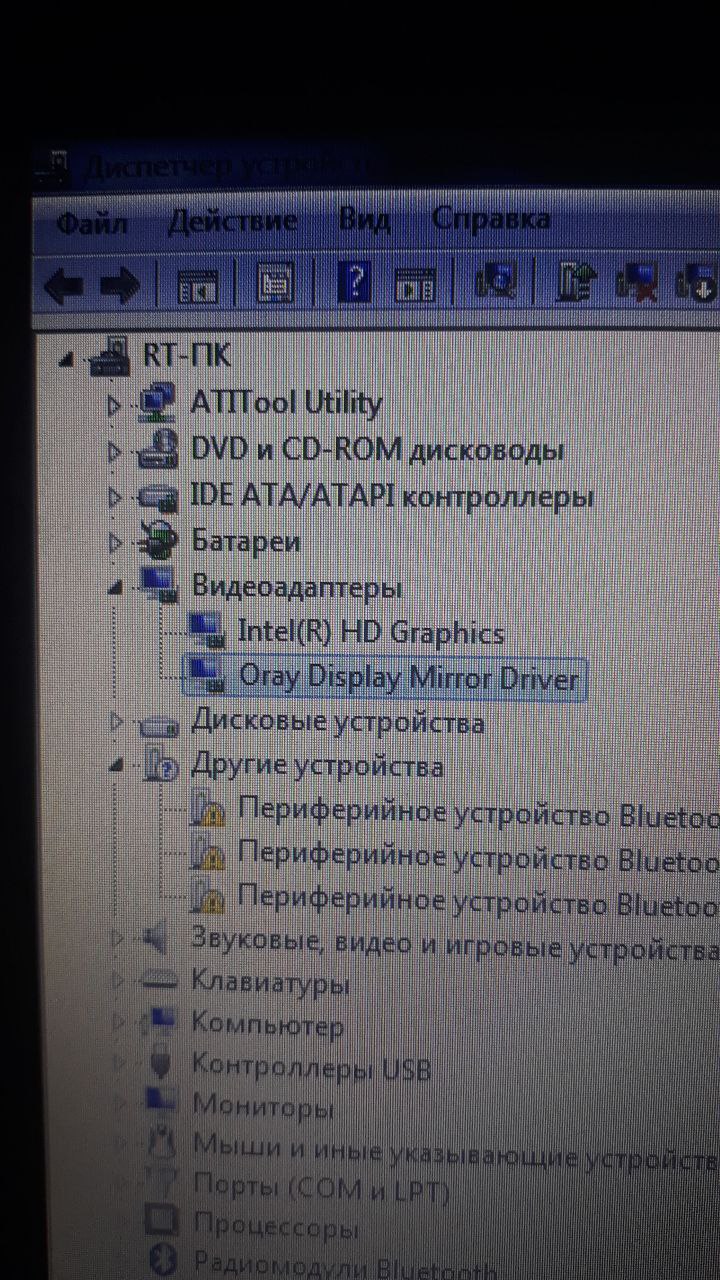Open the Файл menu
Viewport: 720px width, 1280px height.
[x=92, y=222]
